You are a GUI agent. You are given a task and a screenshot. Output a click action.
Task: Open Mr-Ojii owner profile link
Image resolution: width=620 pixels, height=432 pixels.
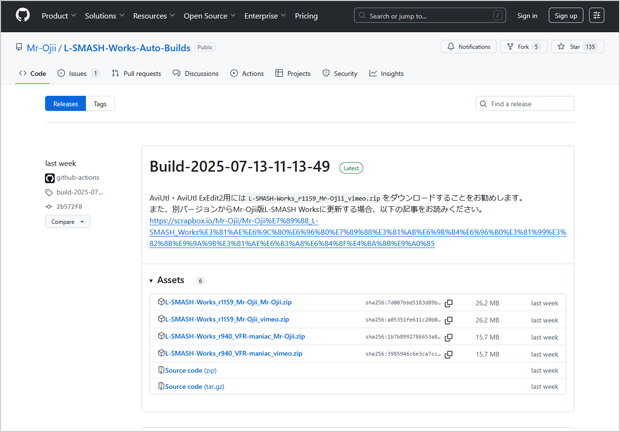(42, 48)
